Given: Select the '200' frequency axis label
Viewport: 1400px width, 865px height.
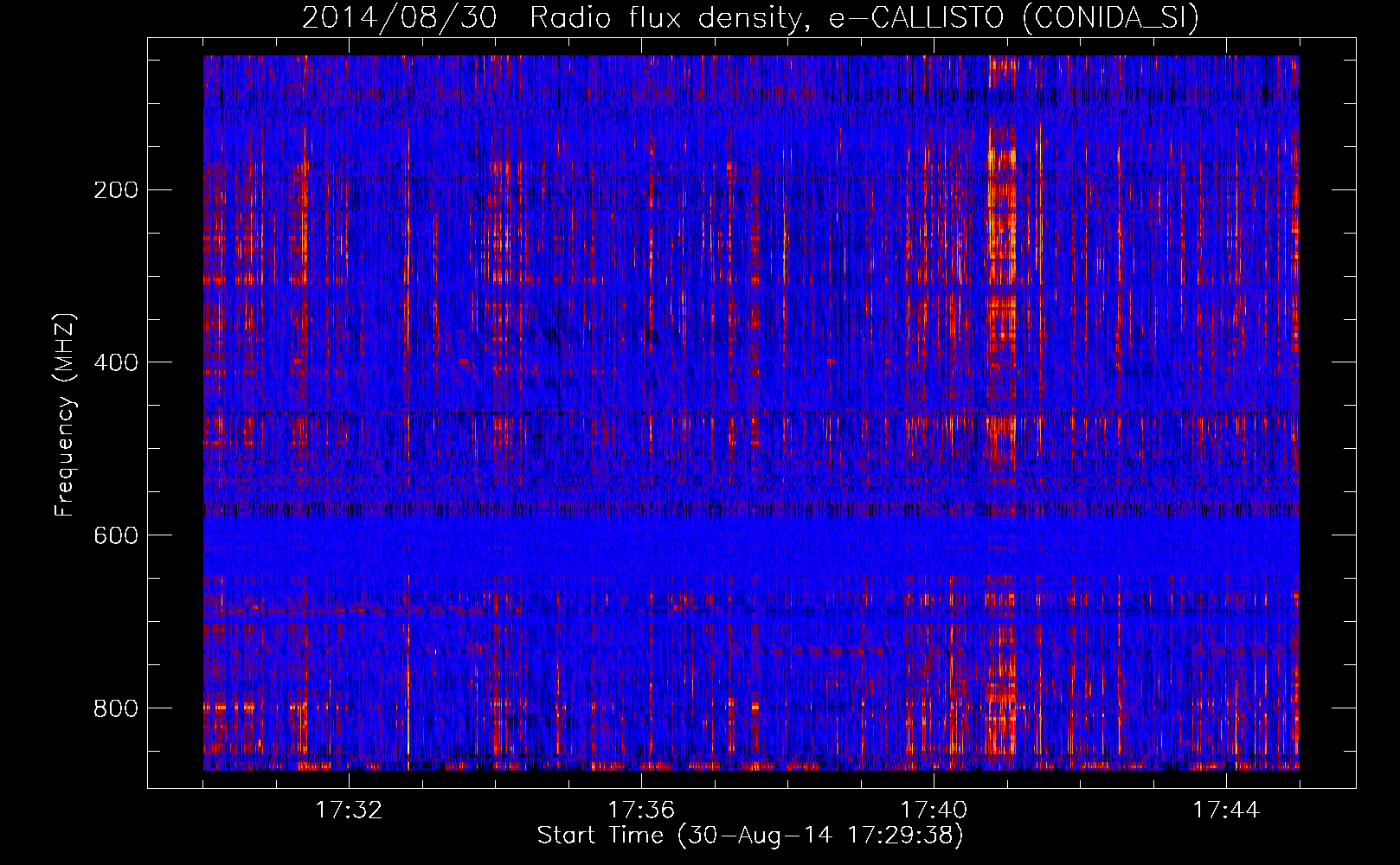Looking at the screenshot, I should 116,190.
